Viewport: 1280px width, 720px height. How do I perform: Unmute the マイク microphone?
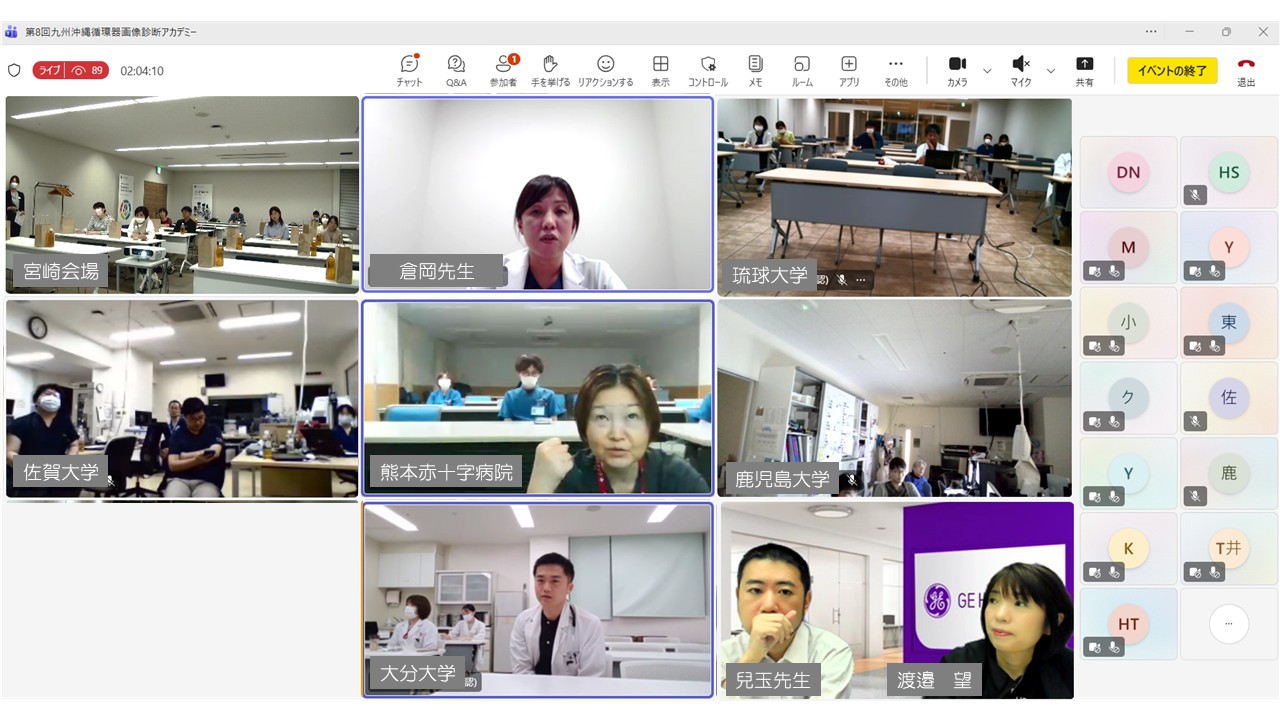pos(1020,70)
